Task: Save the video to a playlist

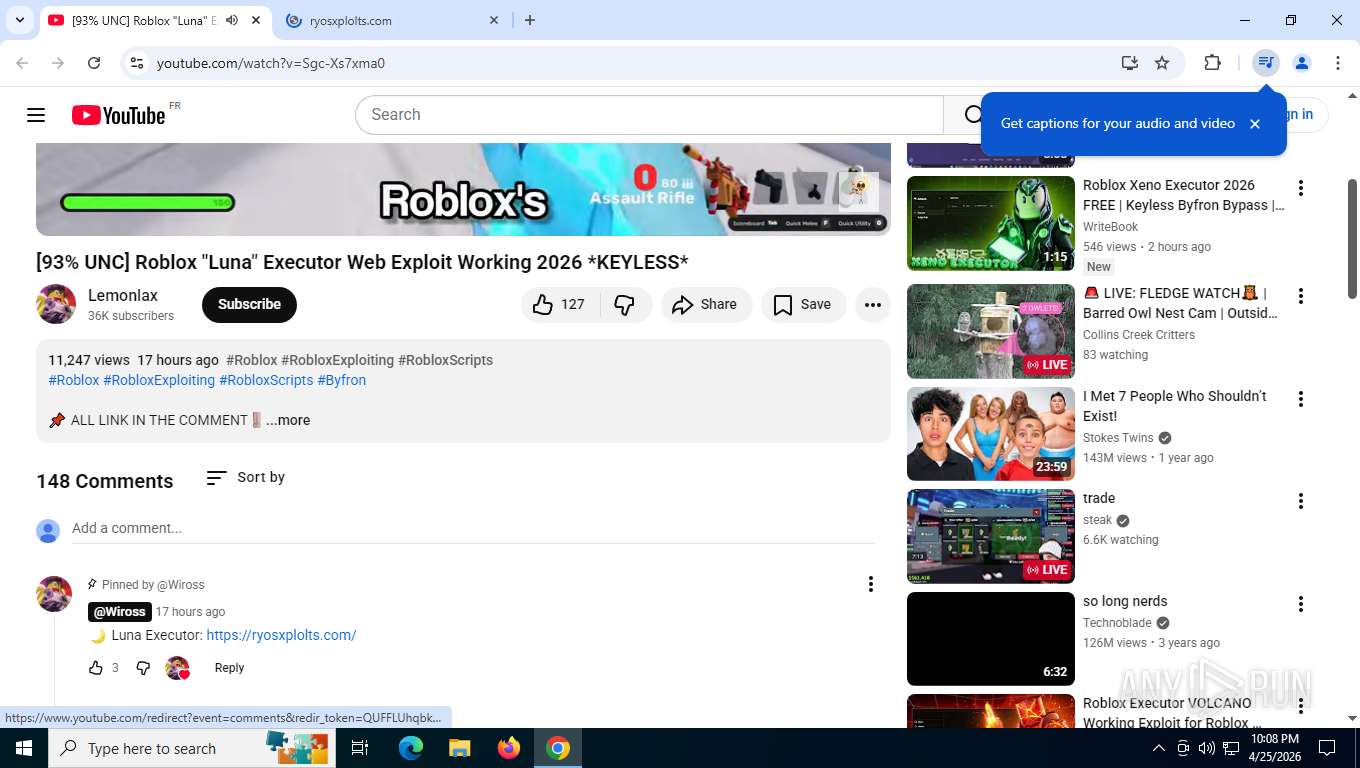Action: 803,305
